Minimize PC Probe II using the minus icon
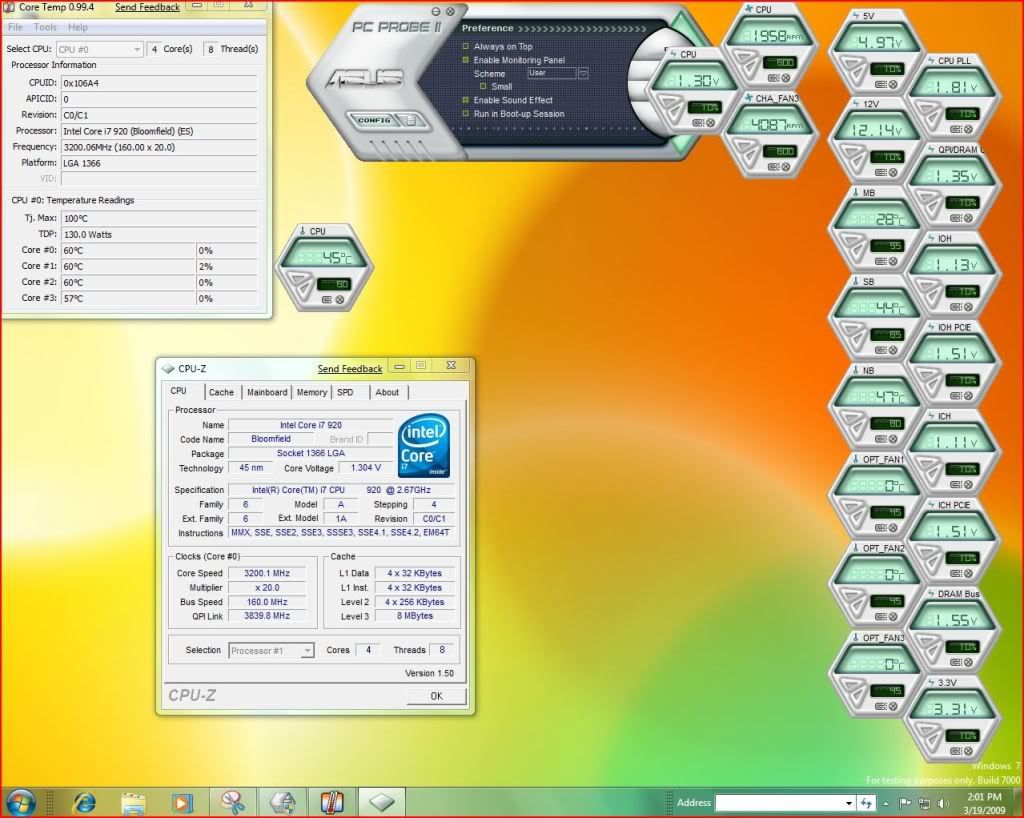The height and width of the screenshot is (818, 1024). 436,12
